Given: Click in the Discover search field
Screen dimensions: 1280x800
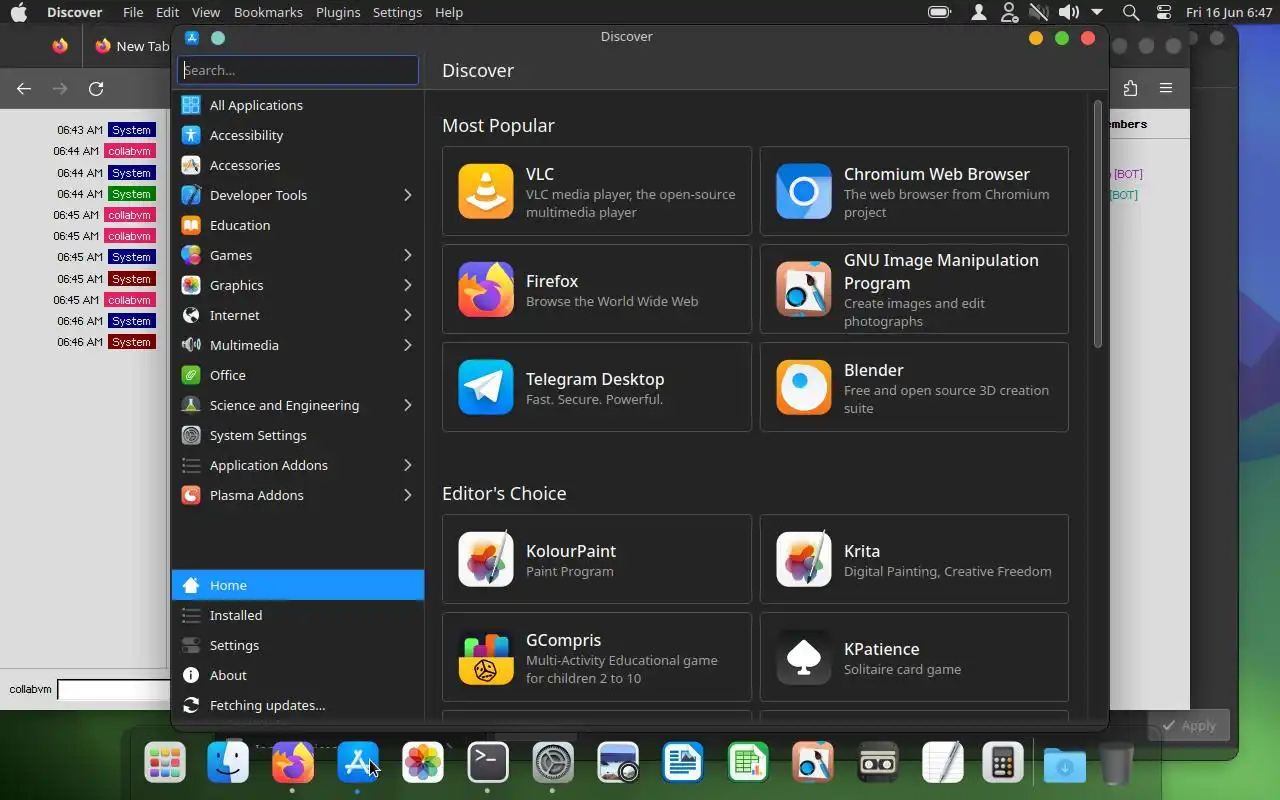Looking at the screenshot, I should pos(298,70).
